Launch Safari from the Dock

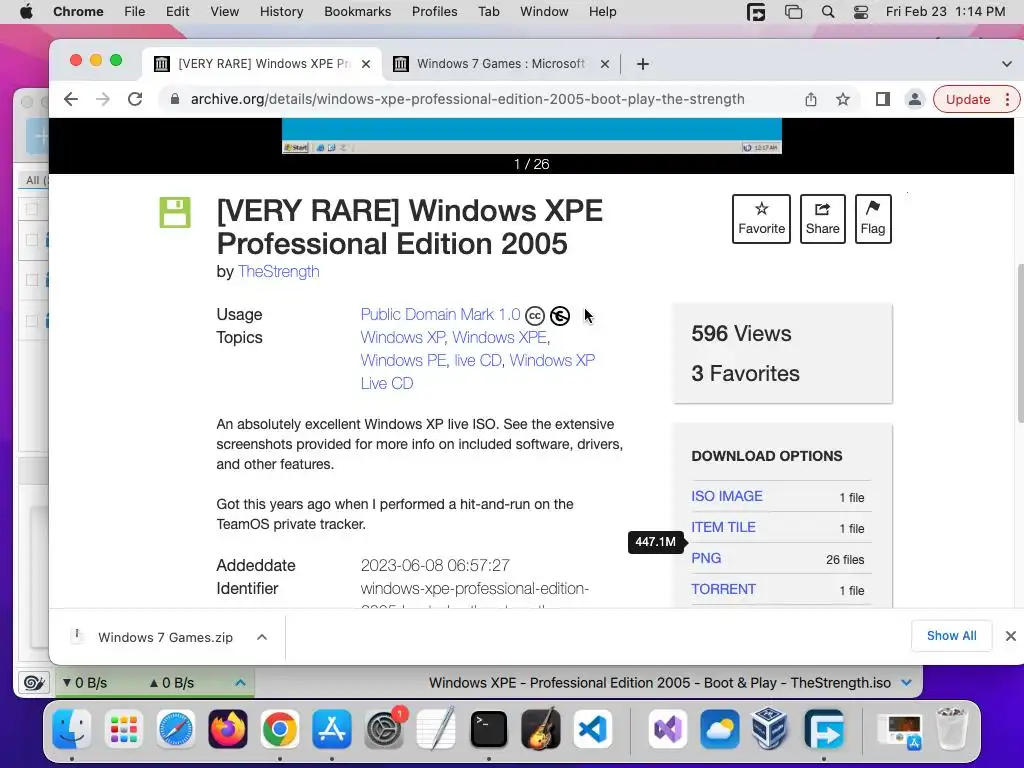[175, 729]
